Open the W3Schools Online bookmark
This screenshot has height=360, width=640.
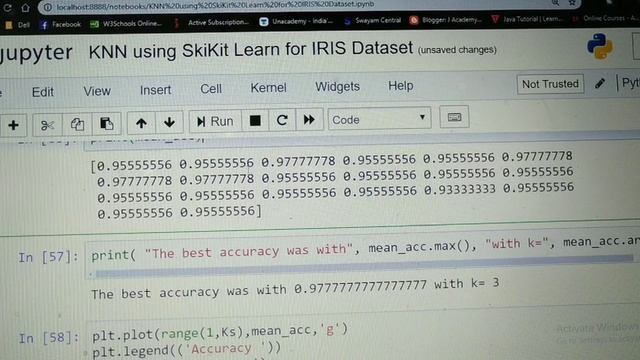[x=126, y=24]
